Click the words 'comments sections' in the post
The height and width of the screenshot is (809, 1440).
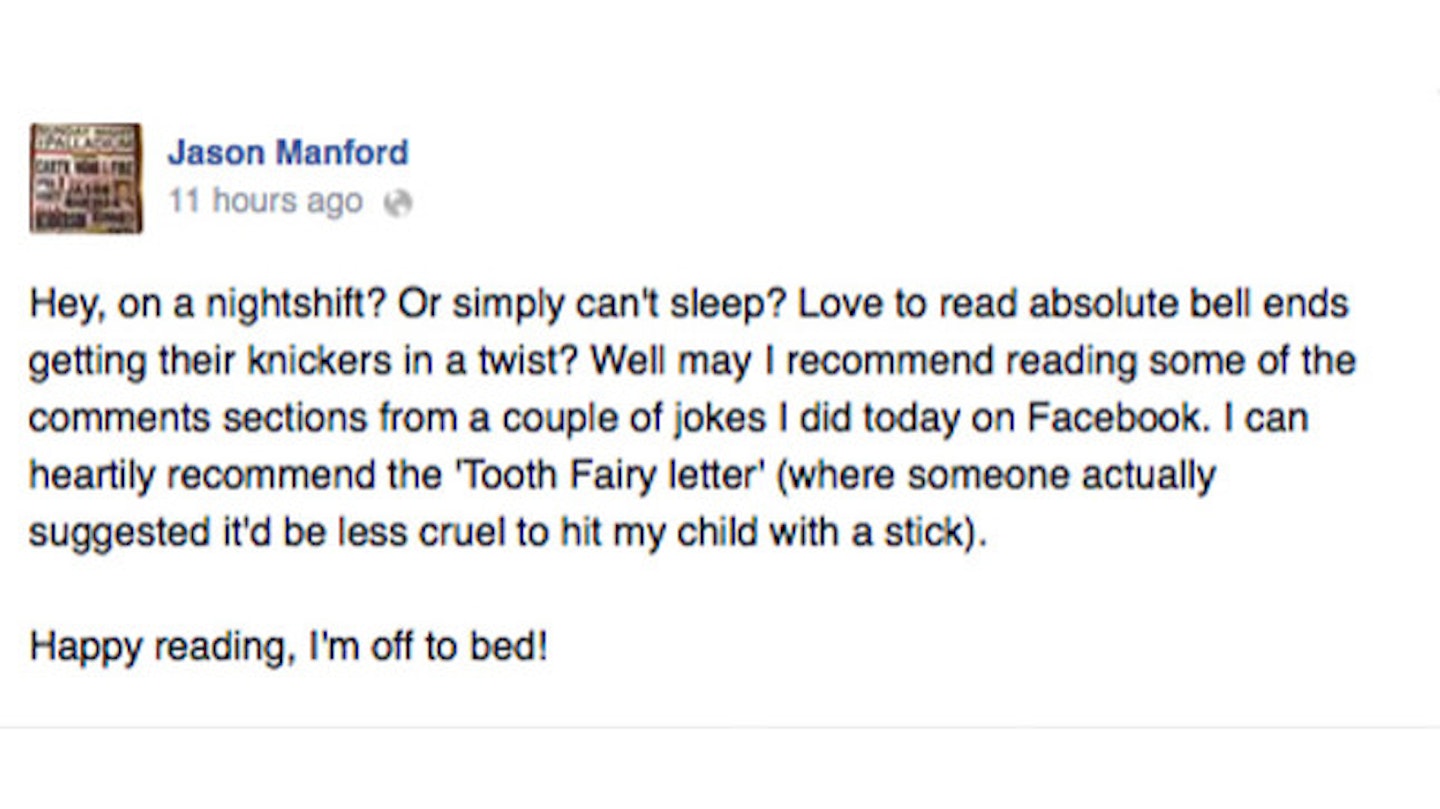pos(199,418)
